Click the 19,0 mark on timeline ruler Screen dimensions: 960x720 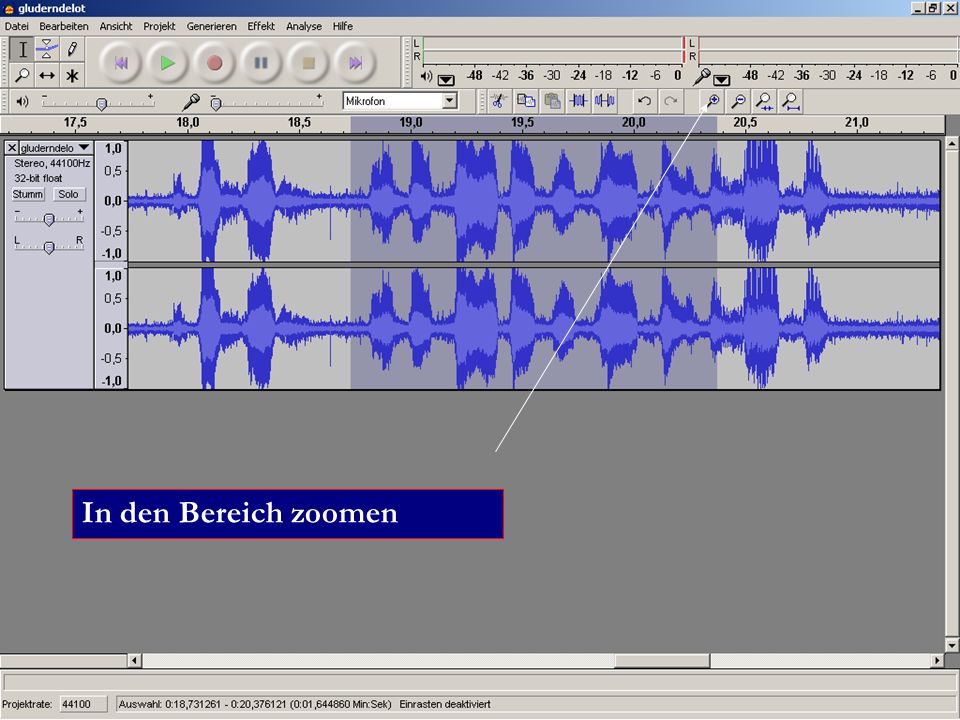(x=410, y=122)
